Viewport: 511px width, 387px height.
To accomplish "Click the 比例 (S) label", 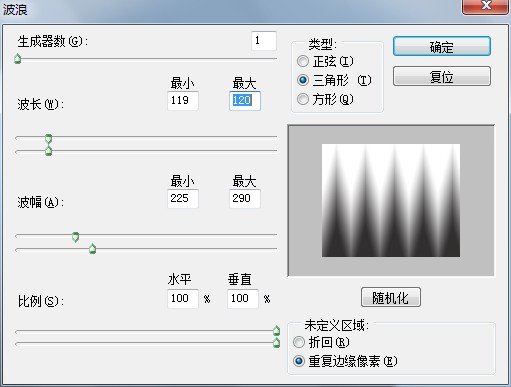I will tap(40, 301).
